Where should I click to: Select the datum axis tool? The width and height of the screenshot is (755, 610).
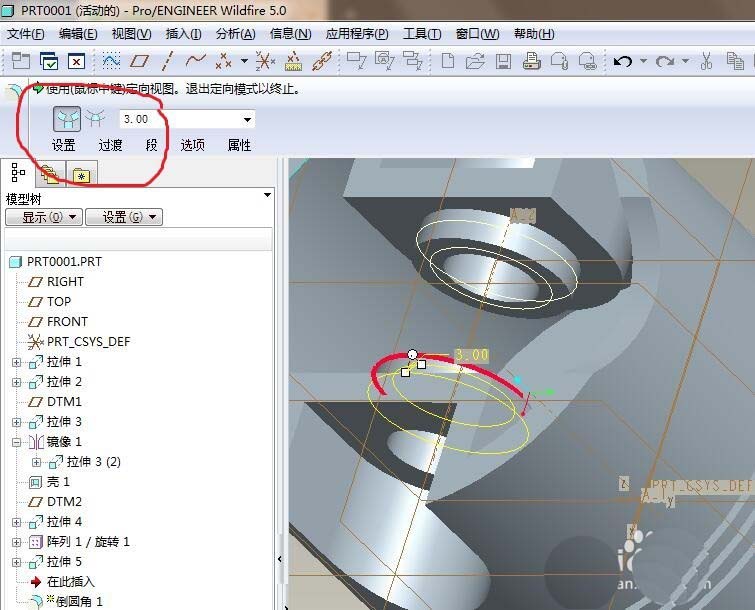(168, 61)
